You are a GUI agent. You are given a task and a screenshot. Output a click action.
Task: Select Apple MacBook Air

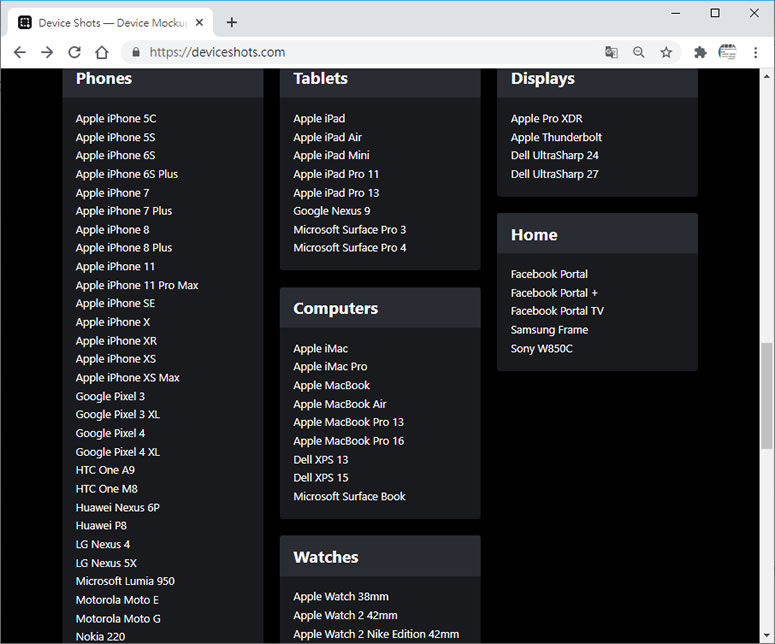[x=340, y=404]
